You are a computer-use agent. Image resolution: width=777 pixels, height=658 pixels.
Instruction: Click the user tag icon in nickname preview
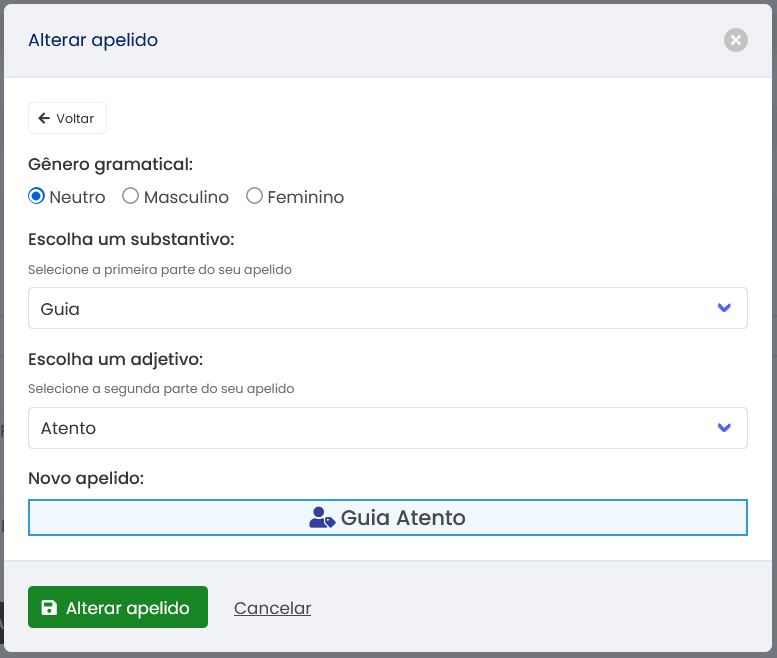pos(322,518)
